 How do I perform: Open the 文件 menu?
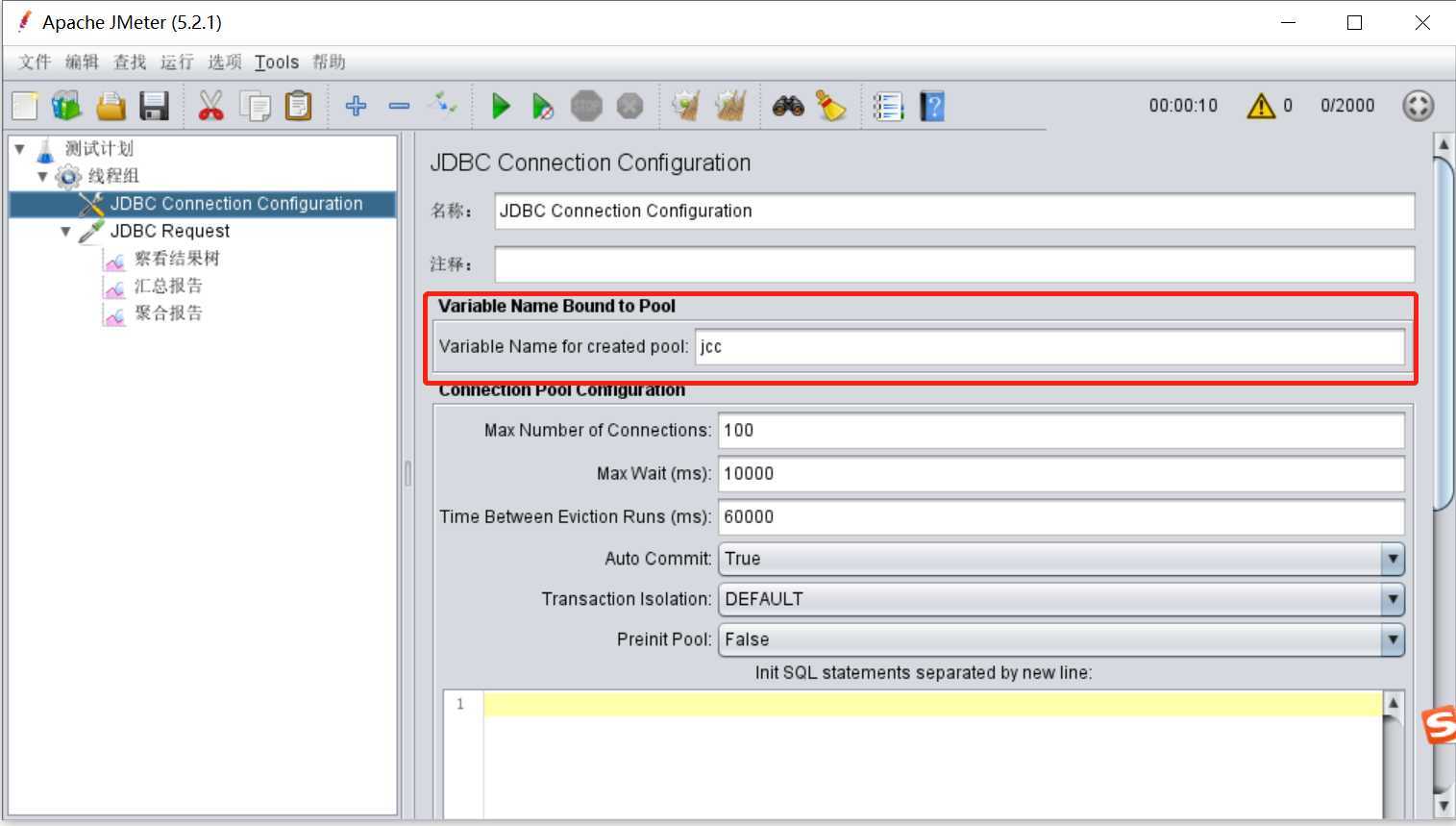[35, 63]
